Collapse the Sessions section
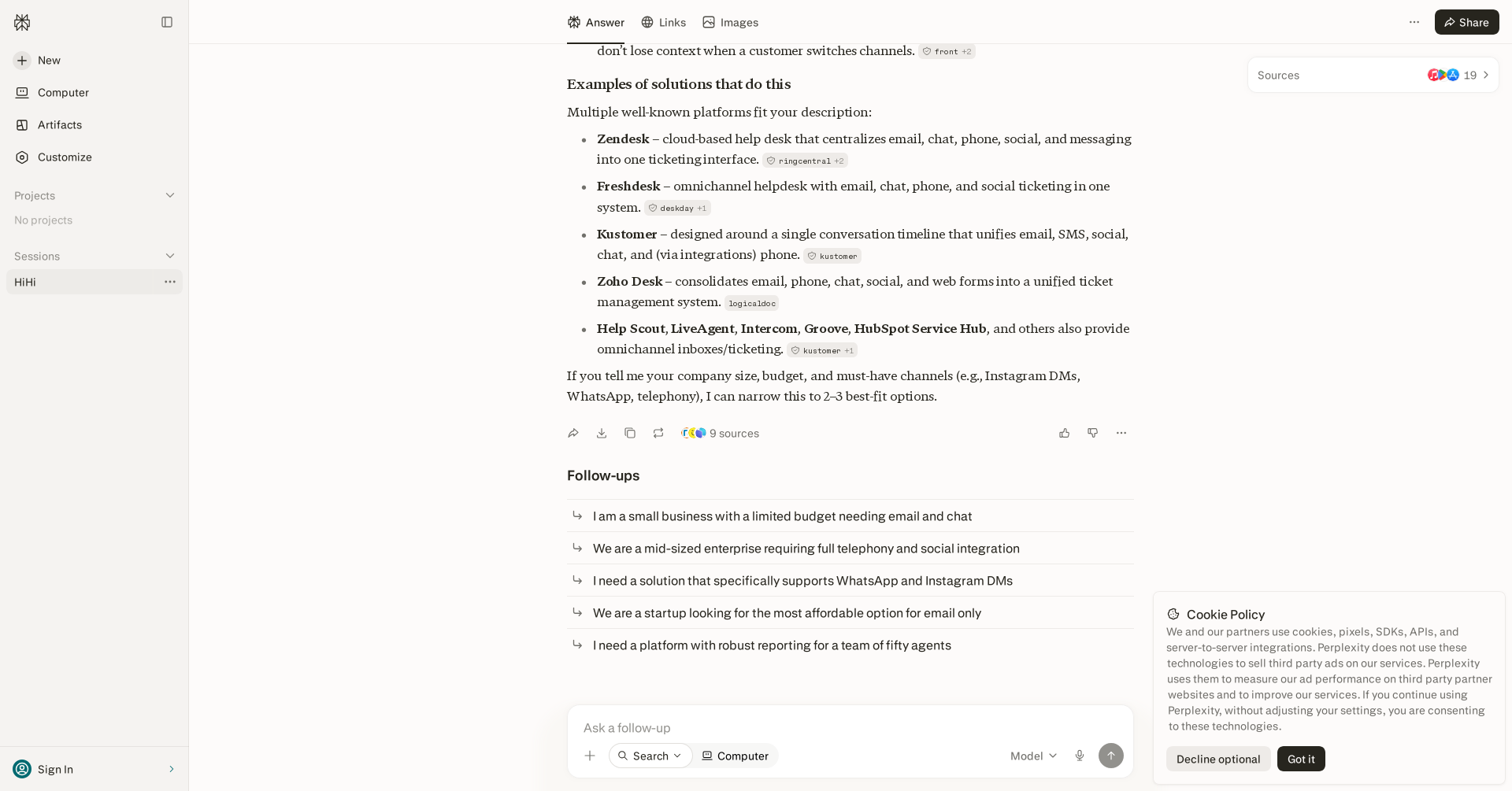The image size is (1512, 791). pyautogui.click(x=170, y=256)
